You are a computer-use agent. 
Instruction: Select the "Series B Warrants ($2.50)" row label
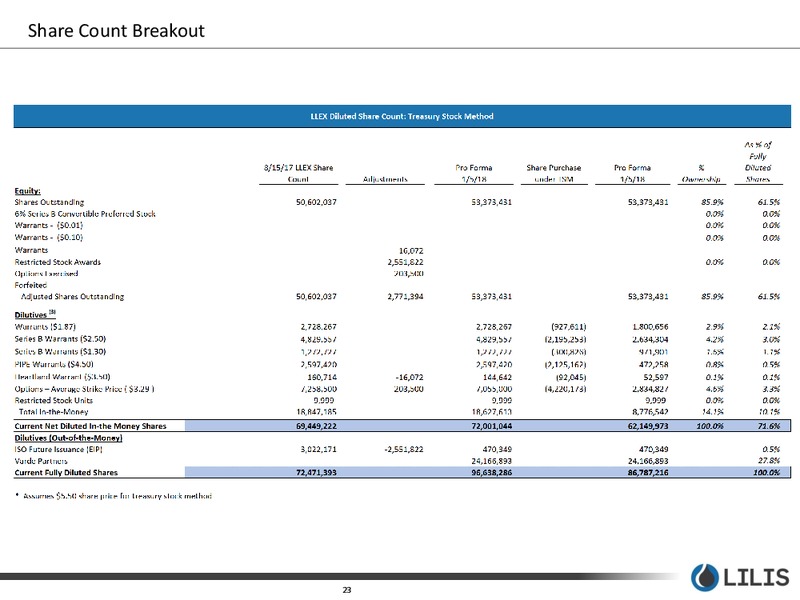click(x=60, y=339)
